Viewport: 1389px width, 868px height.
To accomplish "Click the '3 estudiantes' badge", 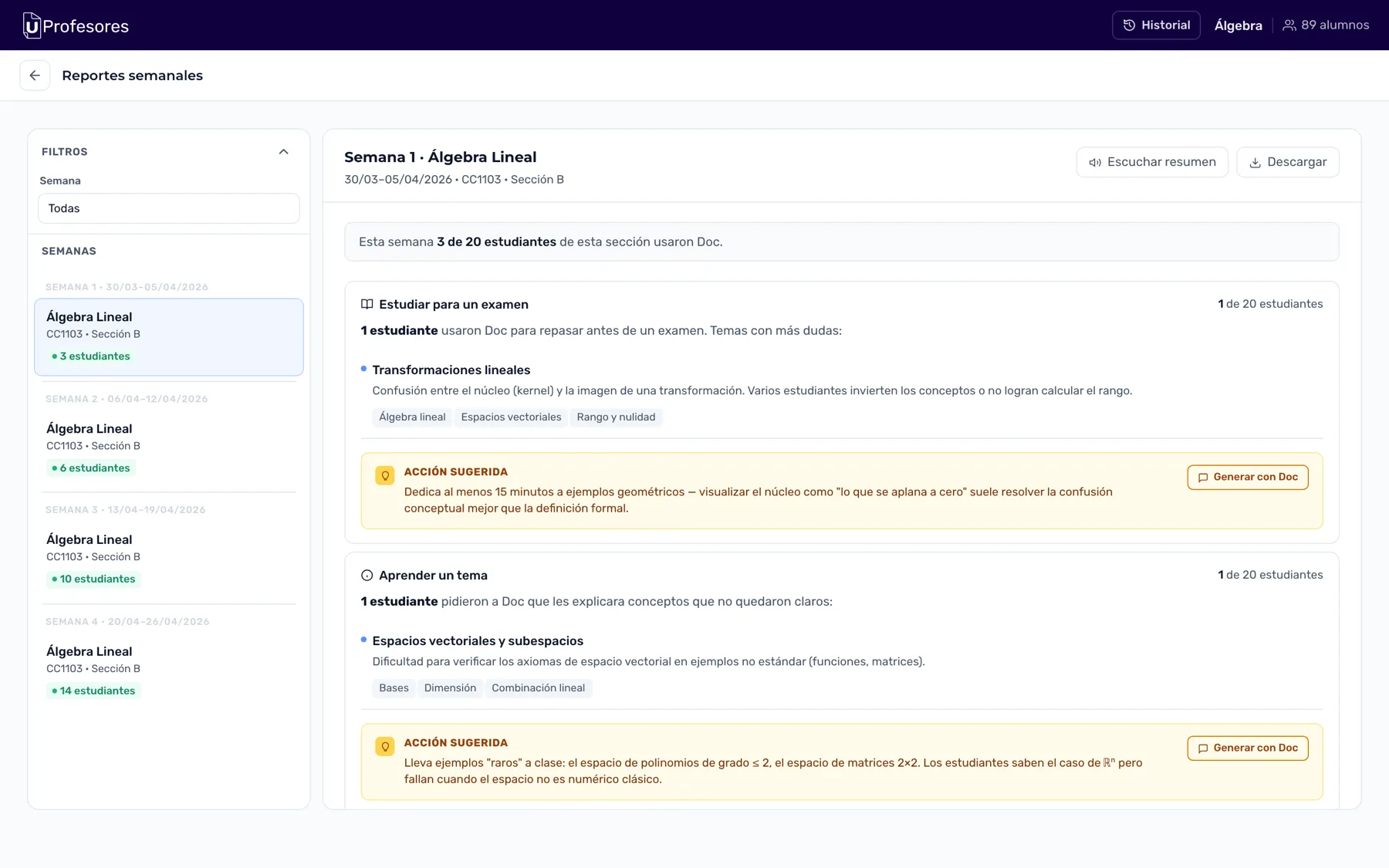I will [91, 356].
